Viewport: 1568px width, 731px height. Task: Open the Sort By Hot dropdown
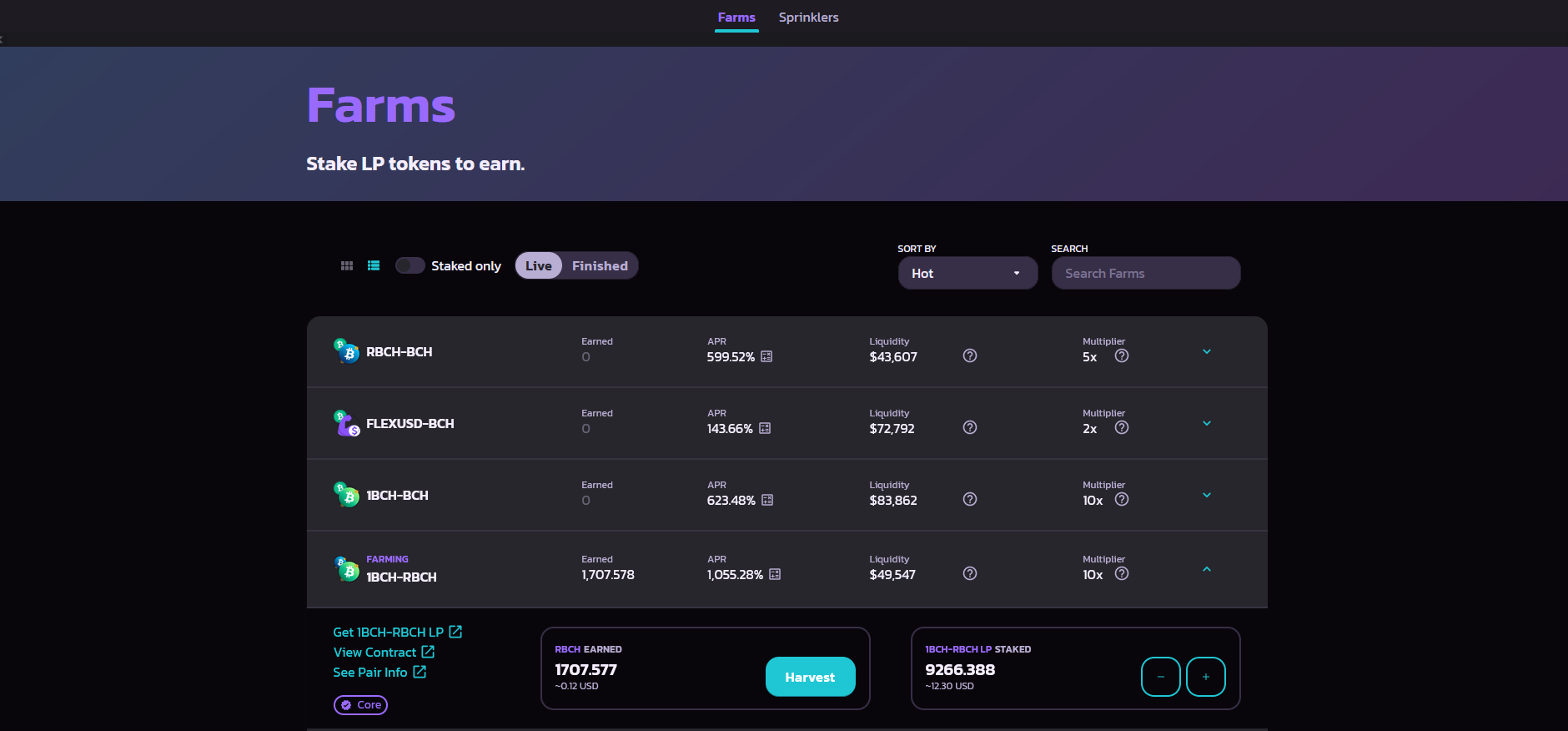tap(967, 273)
